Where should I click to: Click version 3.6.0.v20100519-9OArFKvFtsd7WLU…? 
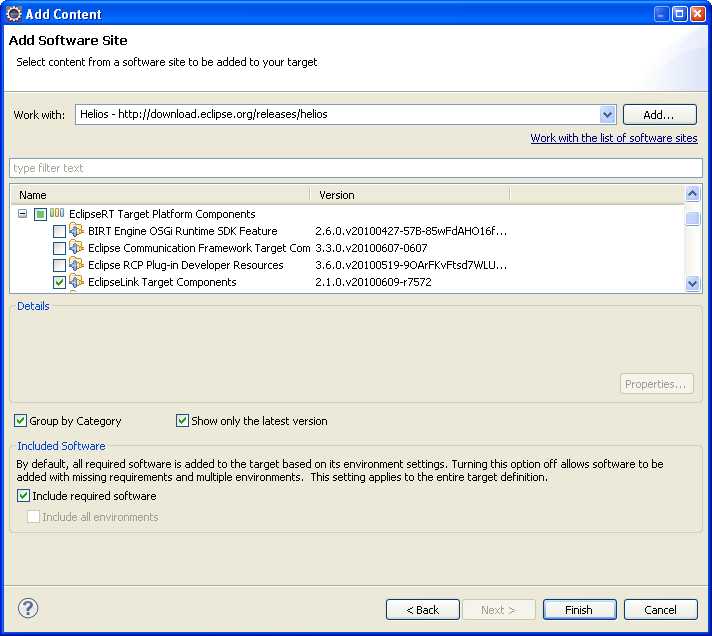[411, 265]
